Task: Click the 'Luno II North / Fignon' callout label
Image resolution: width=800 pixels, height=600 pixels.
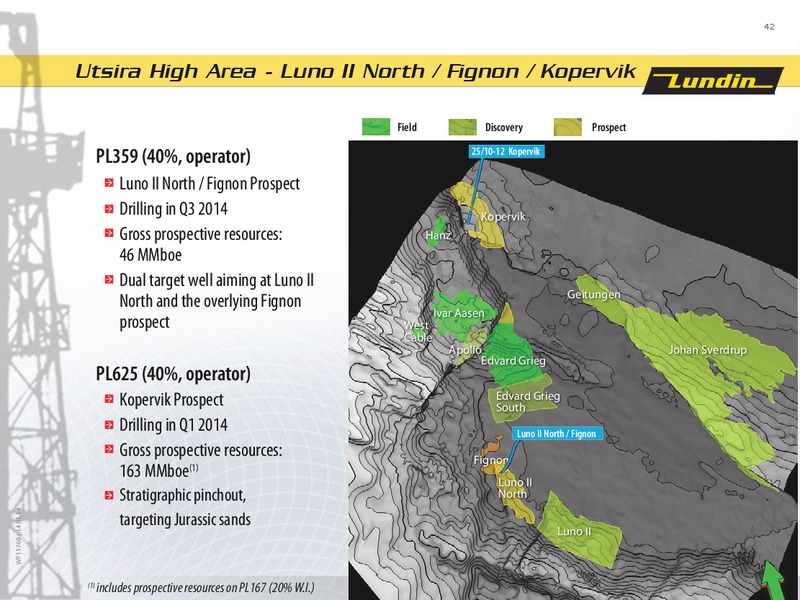Action: 557,434
